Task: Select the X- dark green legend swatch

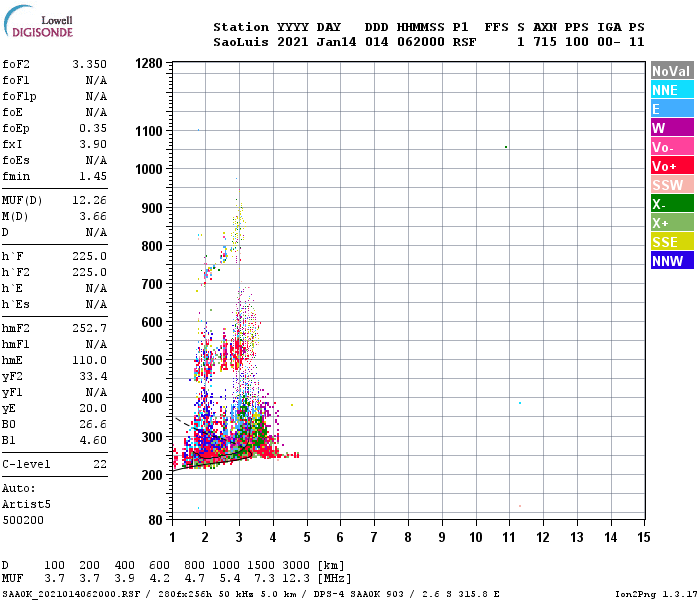Action: pos(672,204)
